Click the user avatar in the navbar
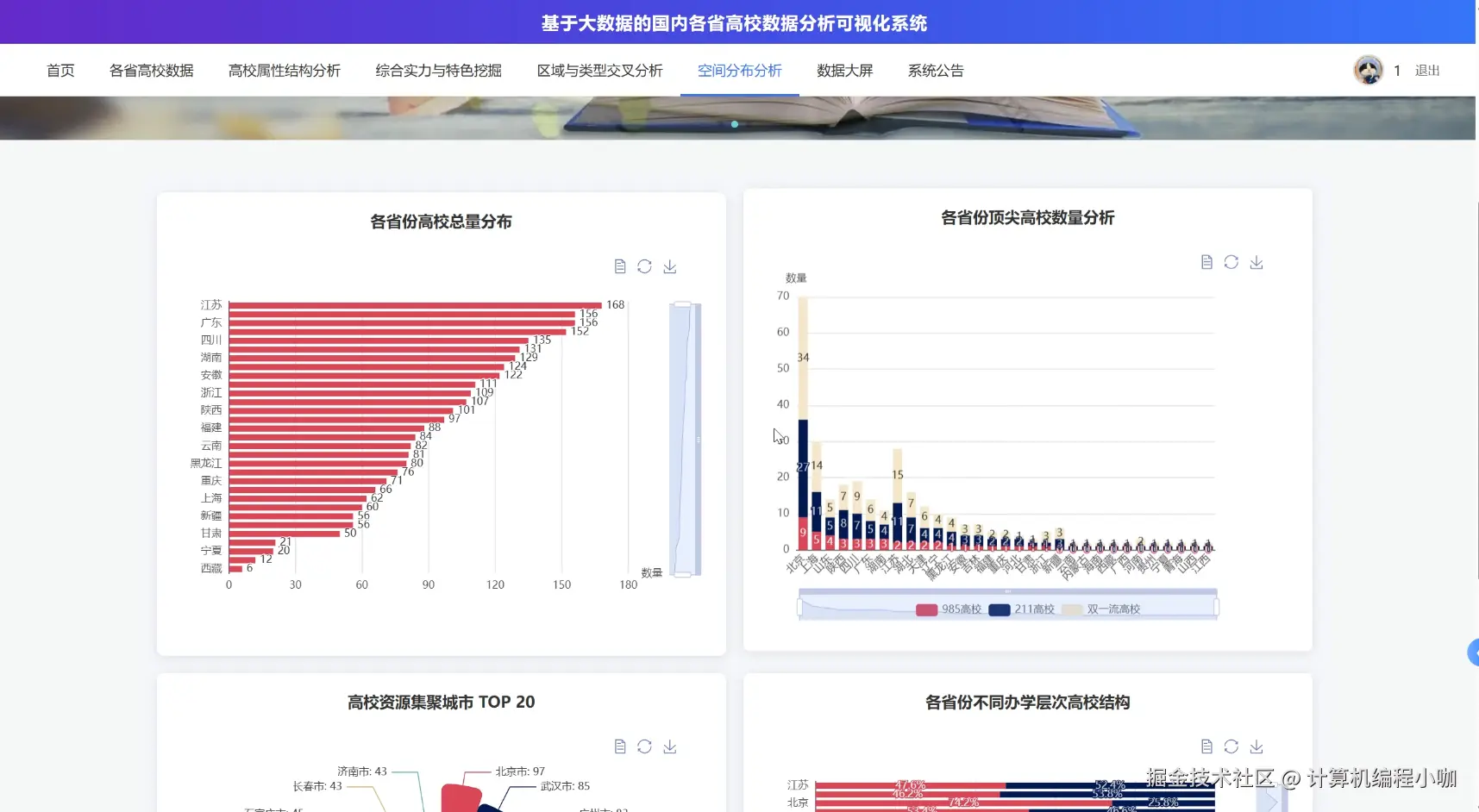The width and height of the screenshot is (1479, 812). 1369,70
